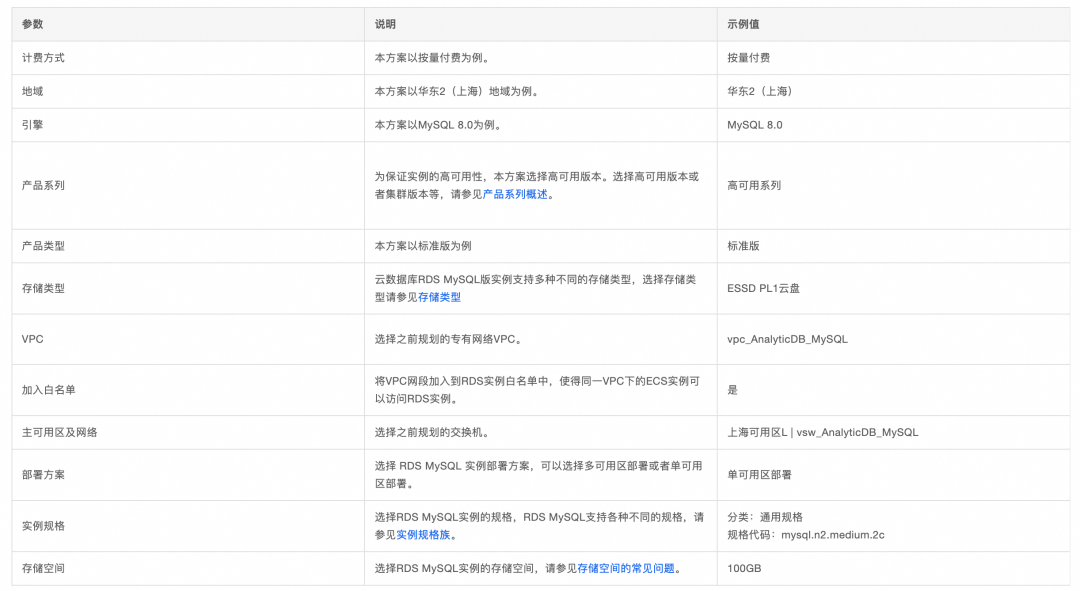The image size is (1080, 591).
Task: Open the 存储类型 hyperlink in description
Action: click(x=439, y=297)
